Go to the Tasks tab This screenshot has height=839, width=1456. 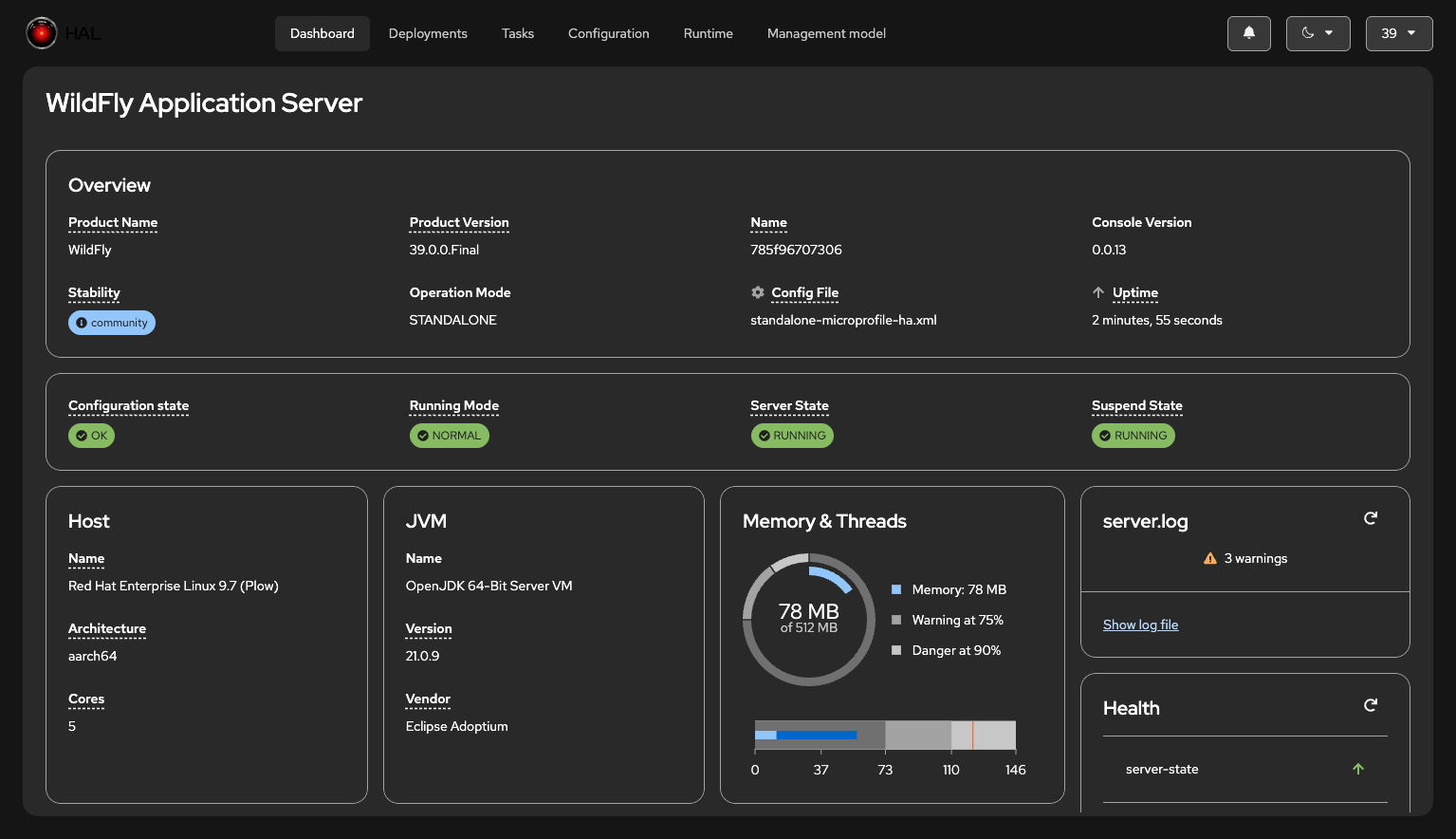[518, 33]
